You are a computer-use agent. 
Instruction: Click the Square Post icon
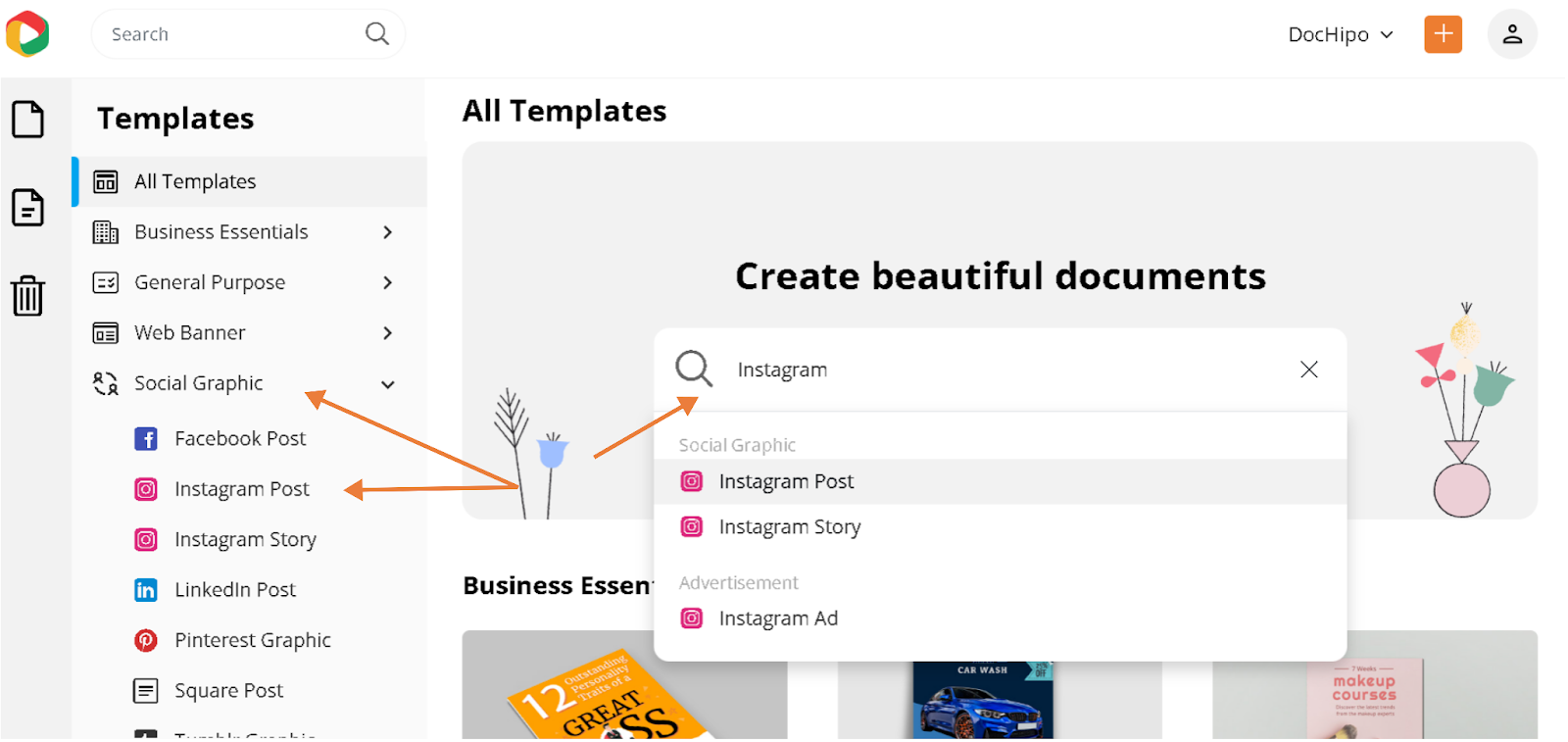(146, 691)
